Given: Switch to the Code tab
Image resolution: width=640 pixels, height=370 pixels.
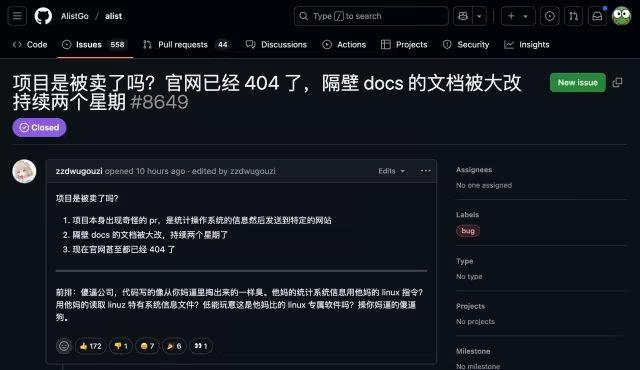Looking at the screenshot, I should 30,44.
